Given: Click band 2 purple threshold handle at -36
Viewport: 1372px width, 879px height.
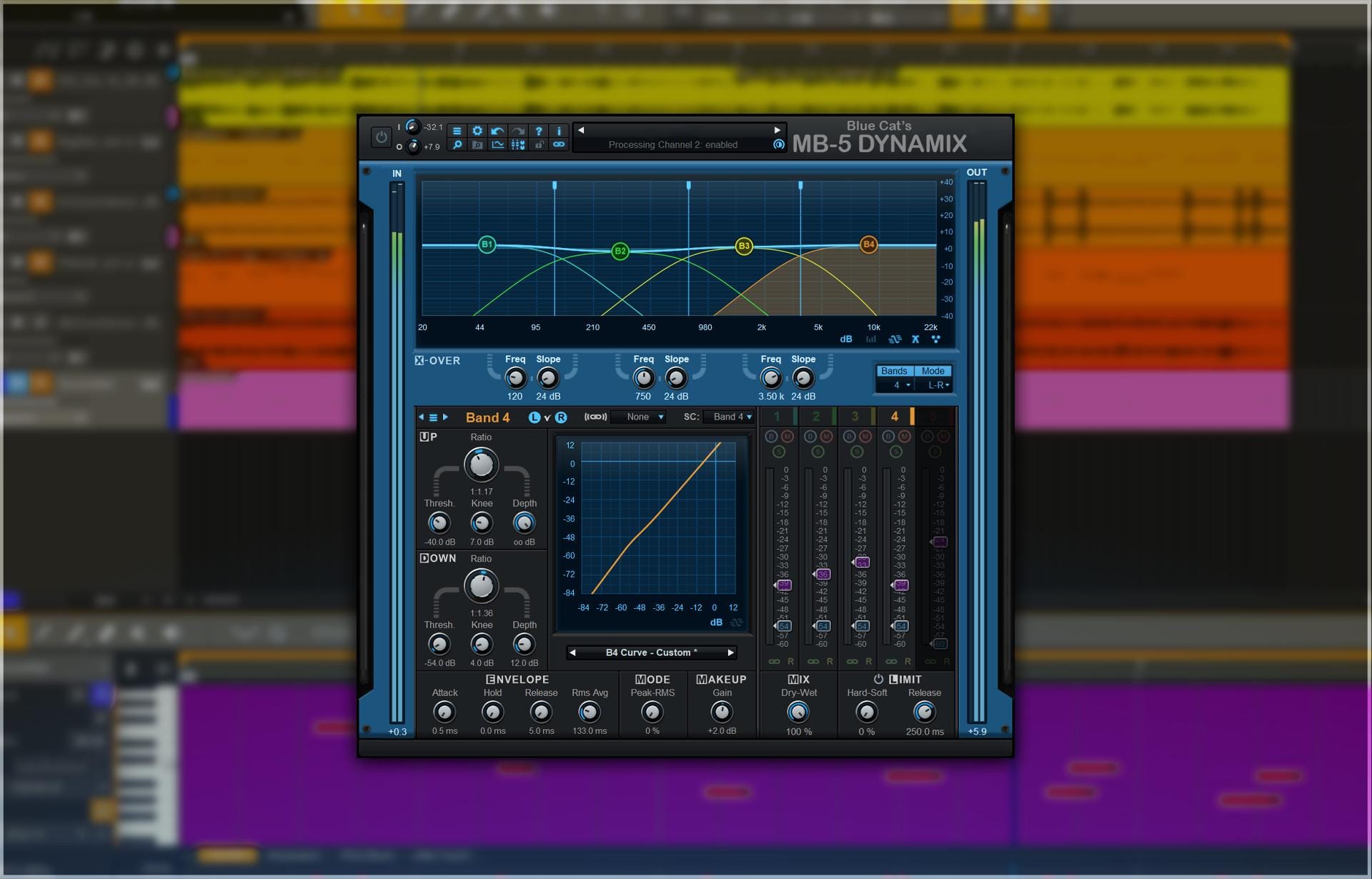Looking at the screenshot, I should tap(822, 575).
